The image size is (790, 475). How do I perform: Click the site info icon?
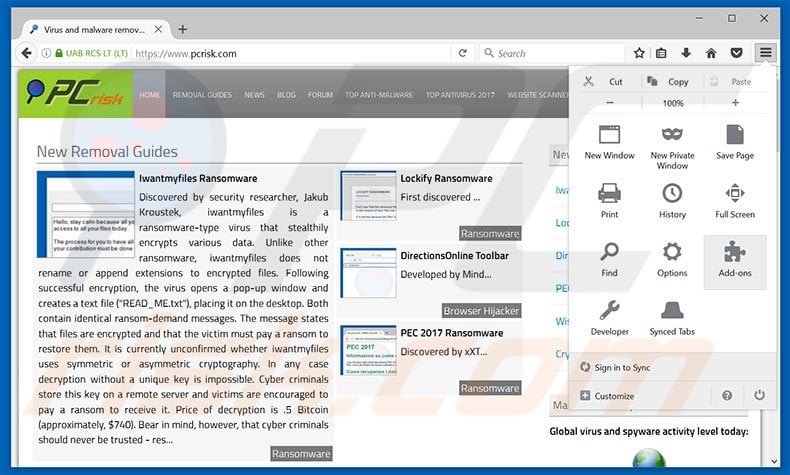point(46,53)
